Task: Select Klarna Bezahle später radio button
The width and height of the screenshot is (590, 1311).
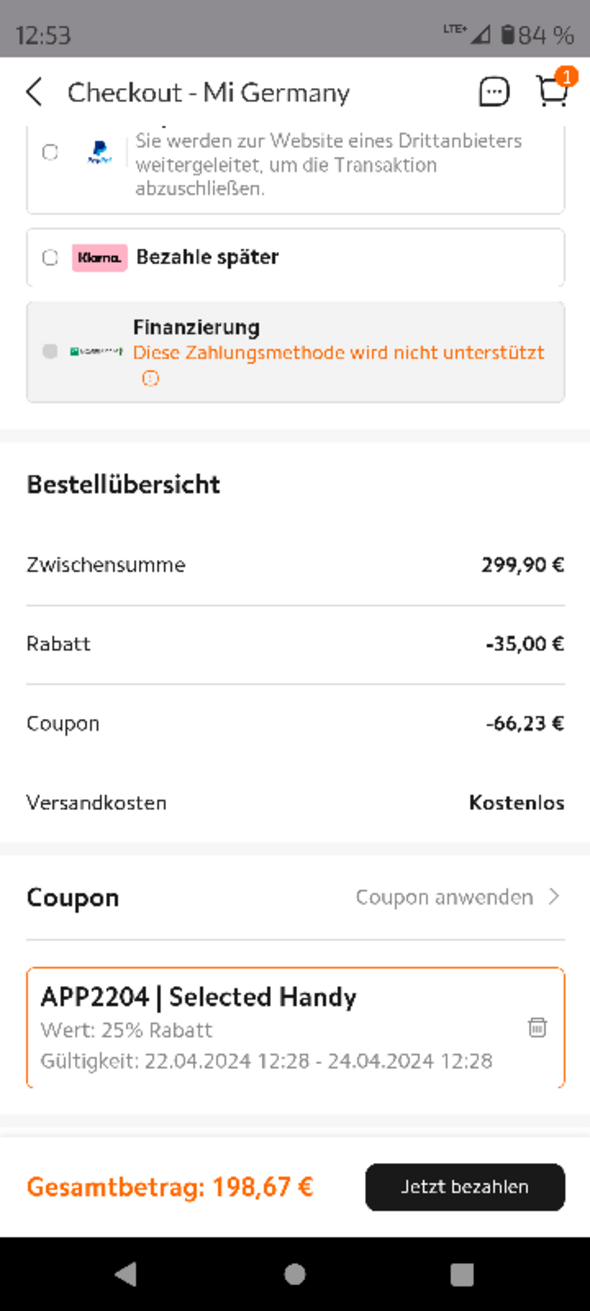Action: pos(50,257)
